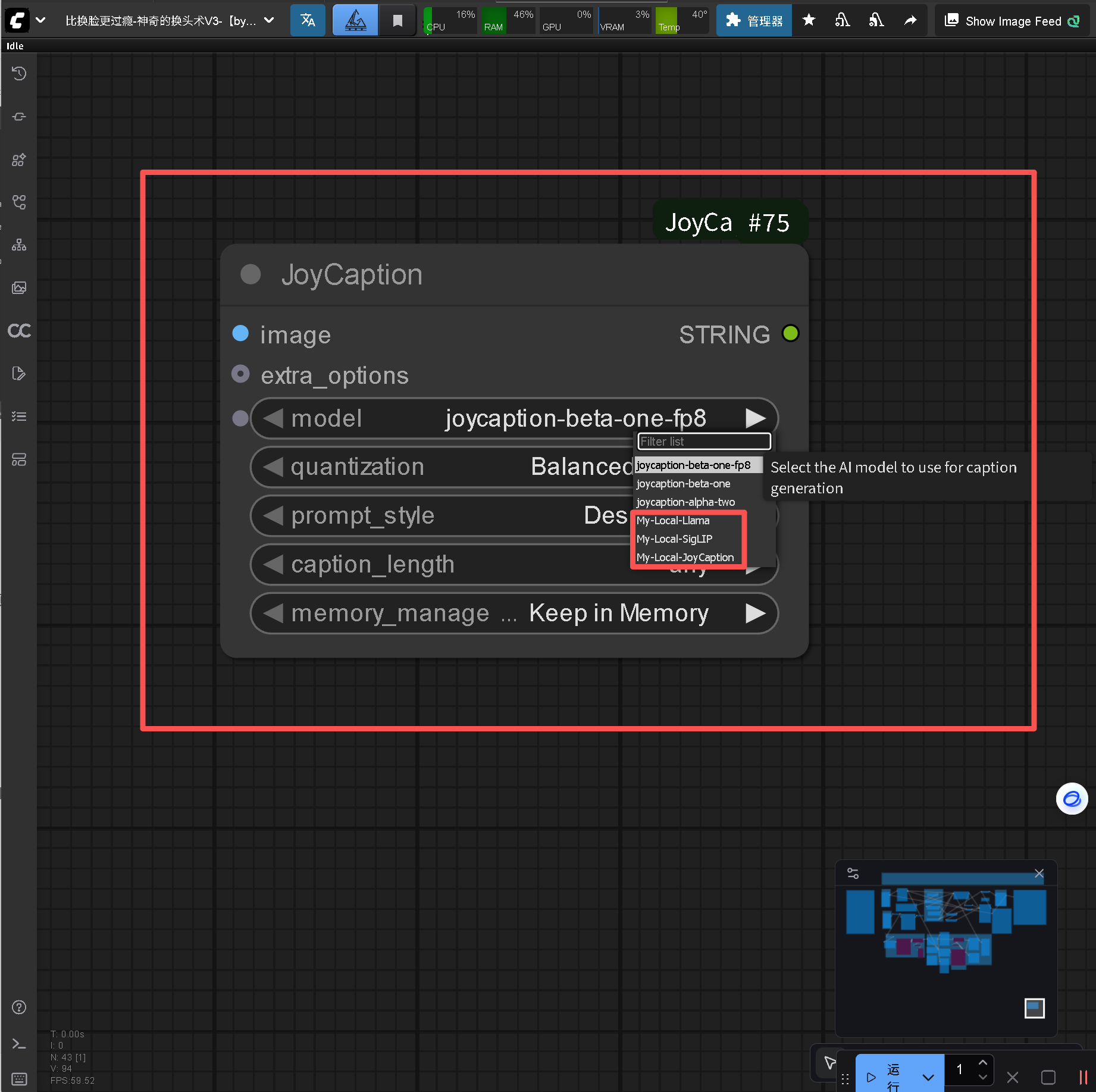Expand the model option list on JoyCaption node

756,418
